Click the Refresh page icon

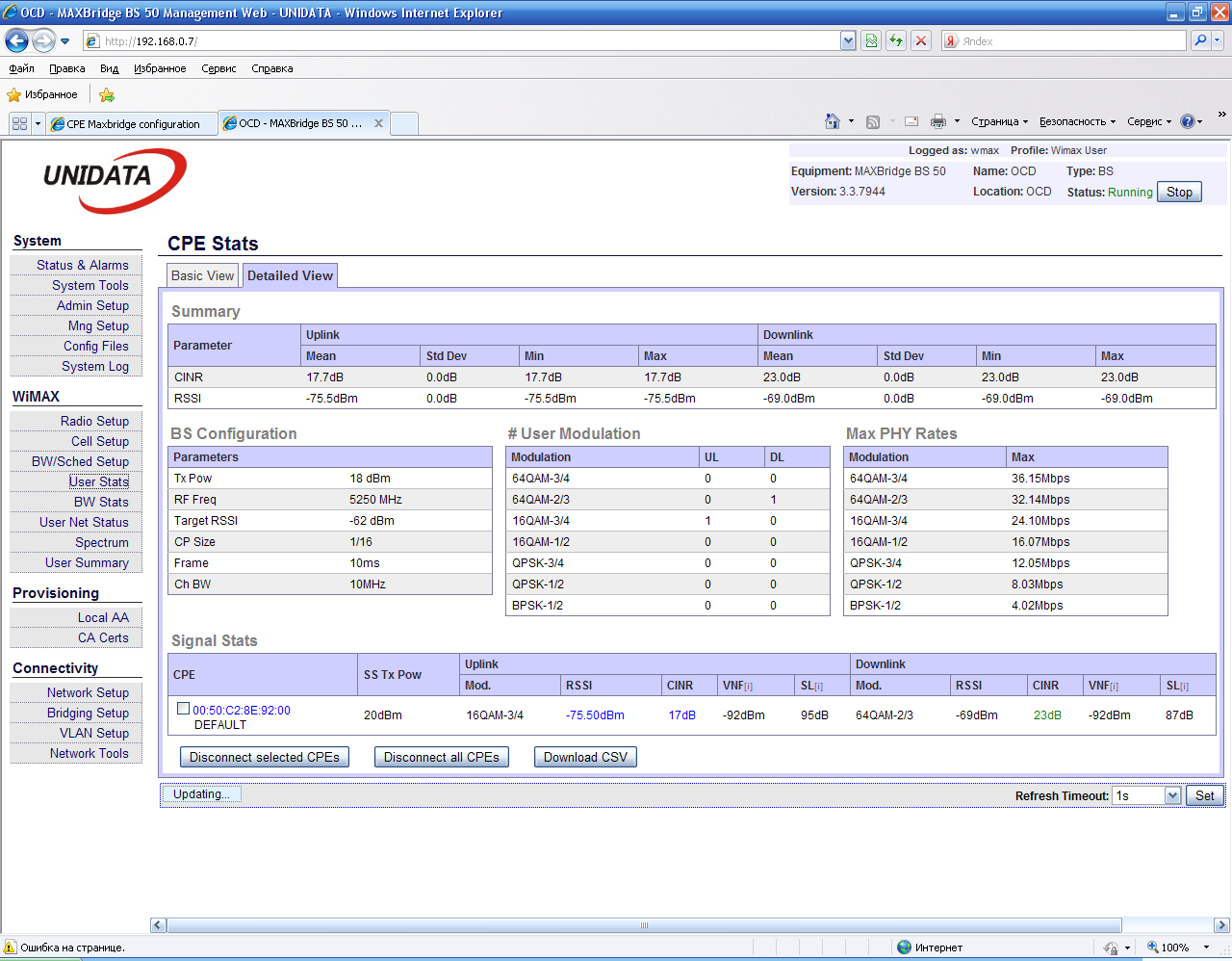pos(896,40)
